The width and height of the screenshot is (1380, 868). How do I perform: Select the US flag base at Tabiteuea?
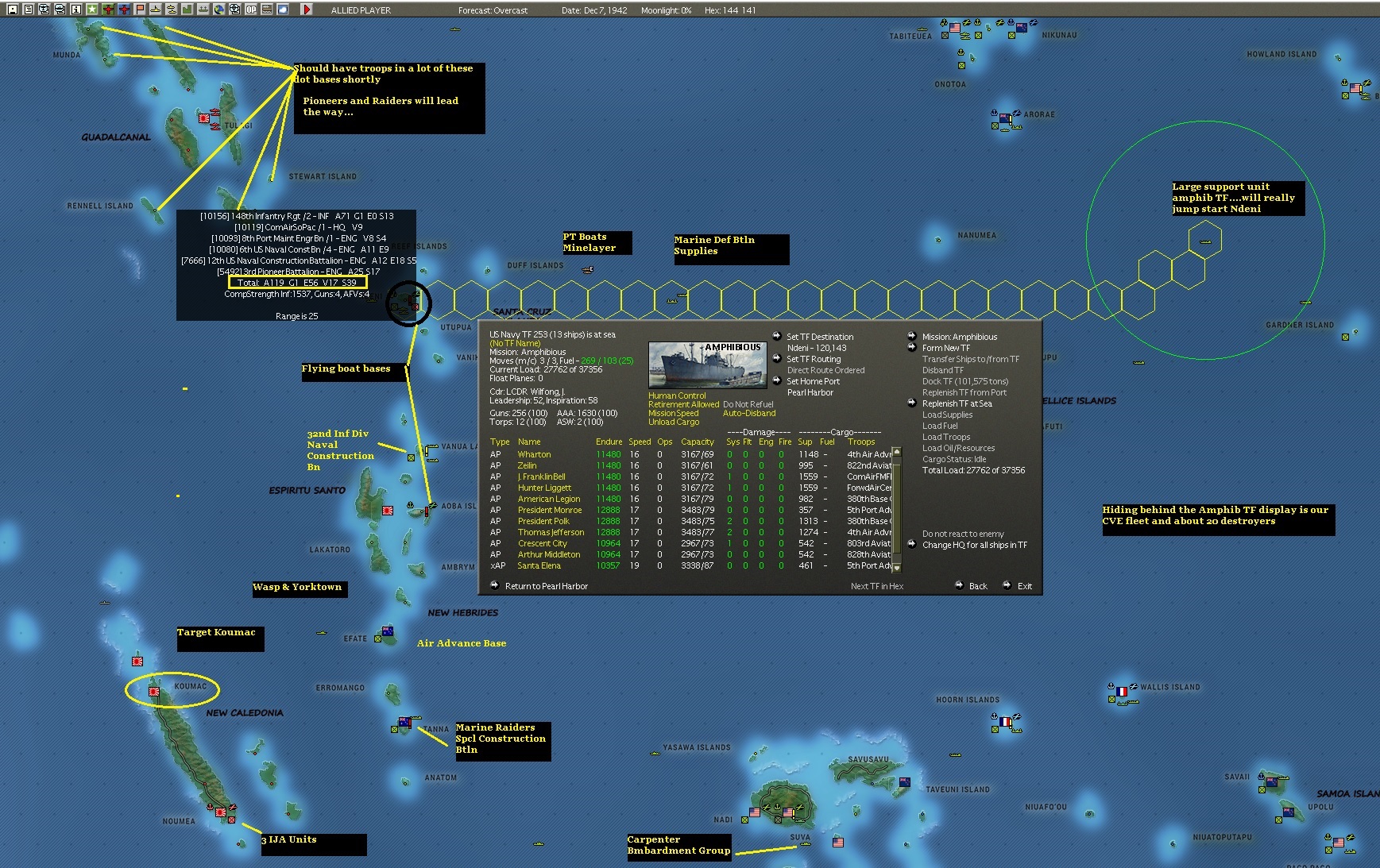point(955,28)
